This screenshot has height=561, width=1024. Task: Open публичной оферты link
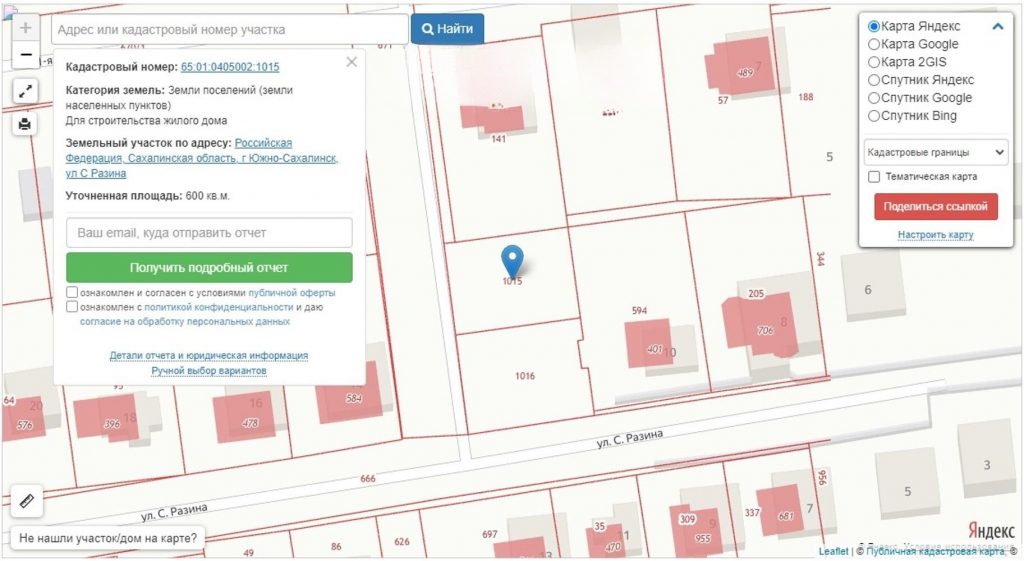(291, 293)
